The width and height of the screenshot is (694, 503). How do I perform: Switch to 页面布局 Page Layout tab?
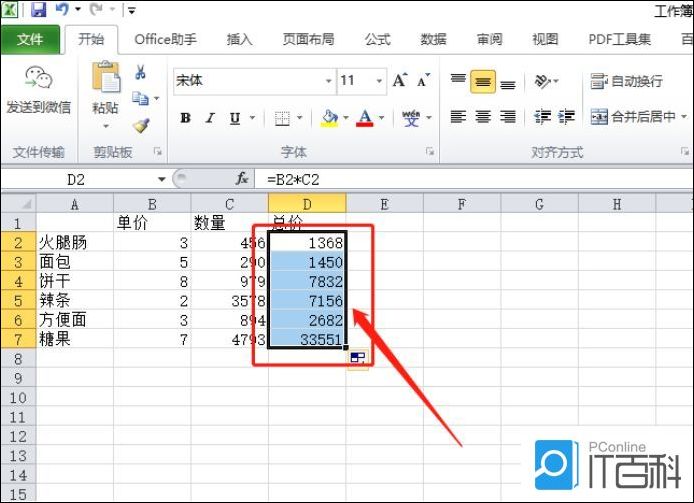[x=308, y=39]
